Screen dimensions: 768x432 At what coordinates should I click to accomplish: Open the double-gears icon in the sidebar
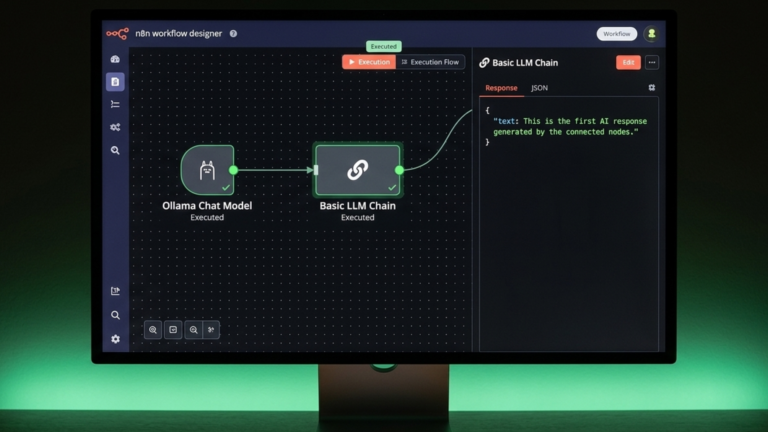(x=115, y=127)
